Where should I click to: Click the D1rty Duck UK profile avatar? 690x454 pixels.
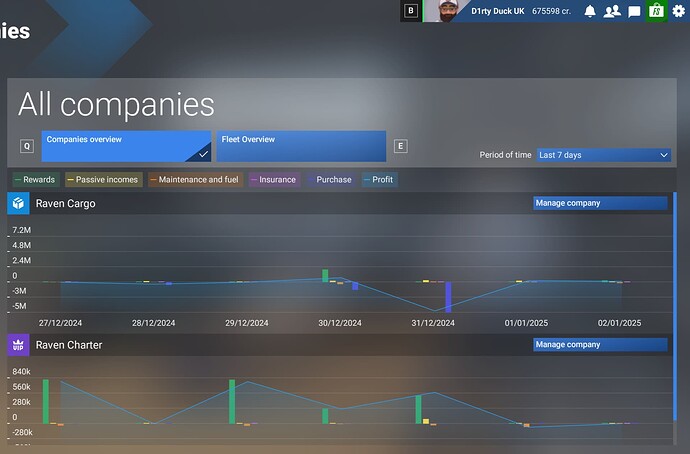click(447, 11)
